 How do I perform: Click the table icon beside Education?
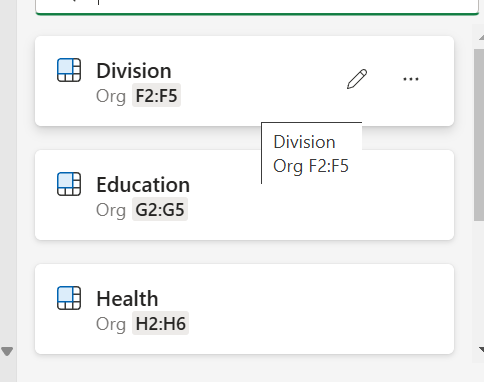(69, 184)
